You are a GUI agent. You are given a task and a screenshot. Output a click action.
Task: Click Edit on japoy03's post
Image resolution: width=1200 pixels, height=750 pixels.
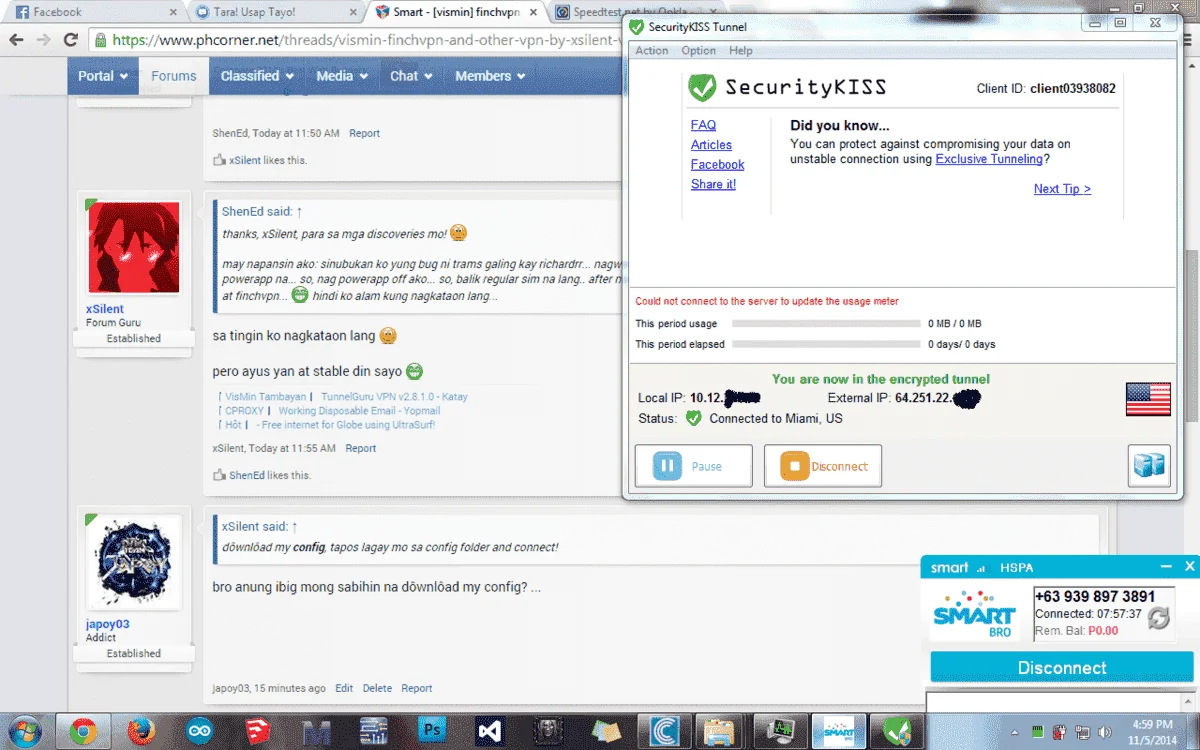pos(344,688)
